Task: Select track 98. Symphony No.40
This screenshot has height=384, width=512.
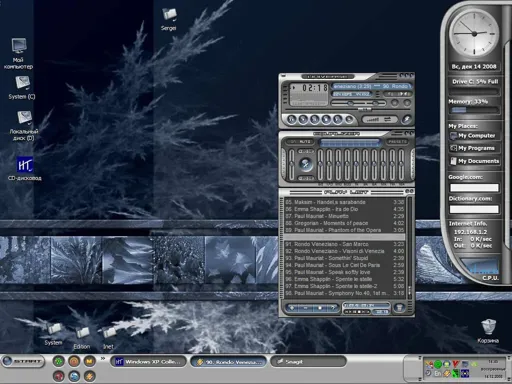Action: (x=344, y=293)
